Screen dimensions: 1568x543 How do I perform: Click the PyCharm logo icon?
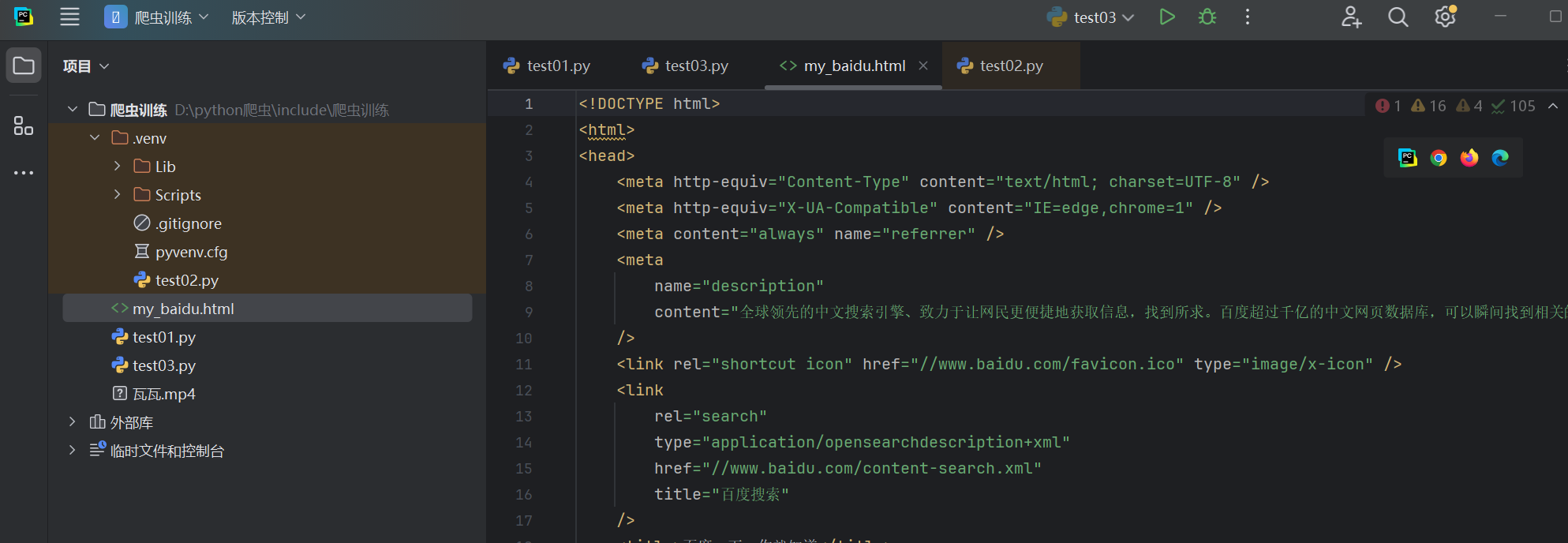24,17
